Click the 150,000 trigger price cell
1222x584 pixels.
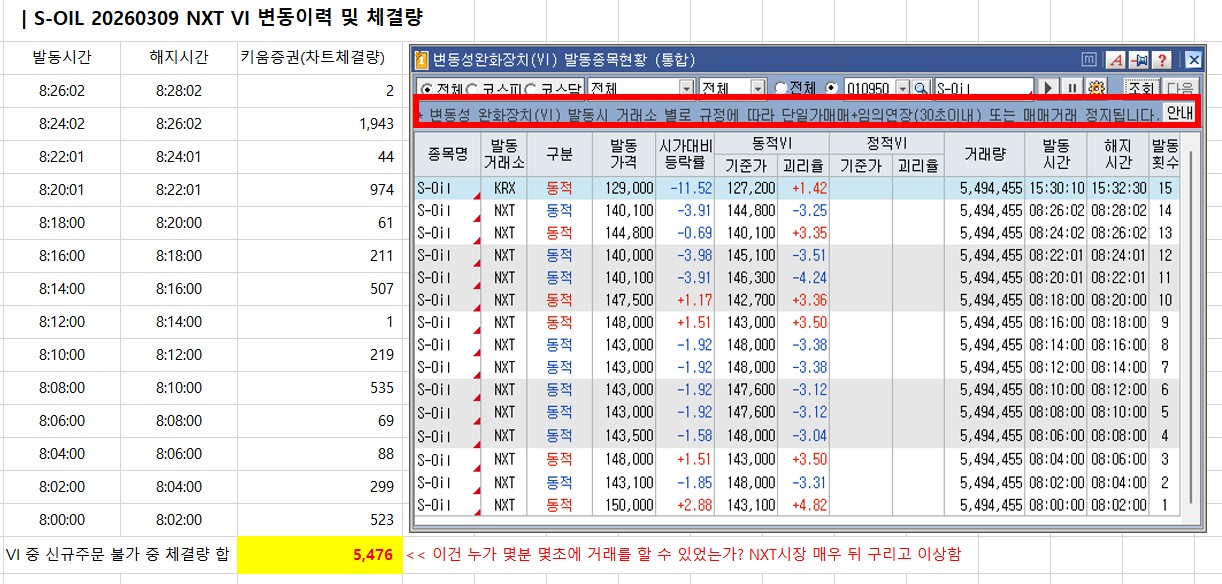[623, 505]
